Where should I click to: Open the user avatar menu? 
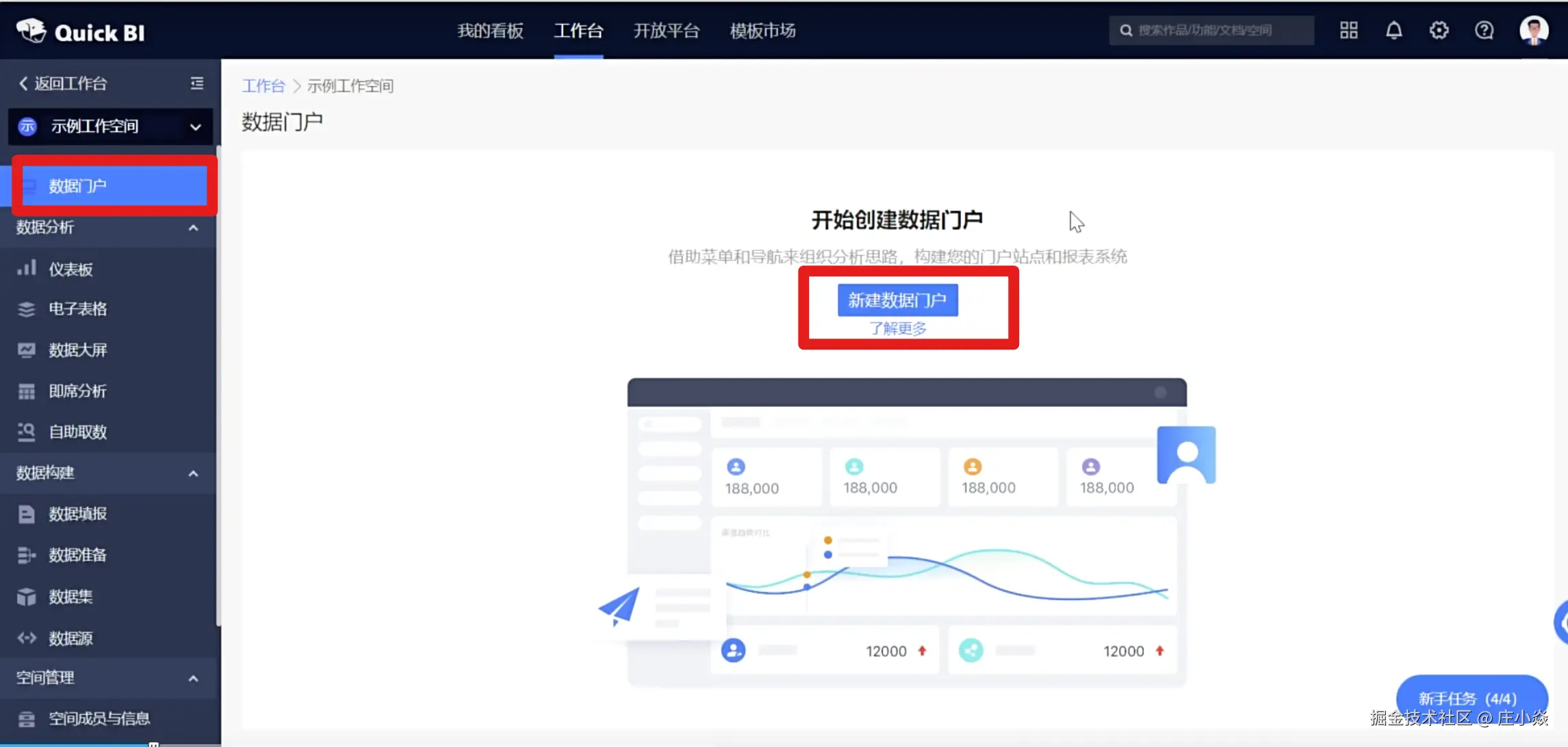1533,31
